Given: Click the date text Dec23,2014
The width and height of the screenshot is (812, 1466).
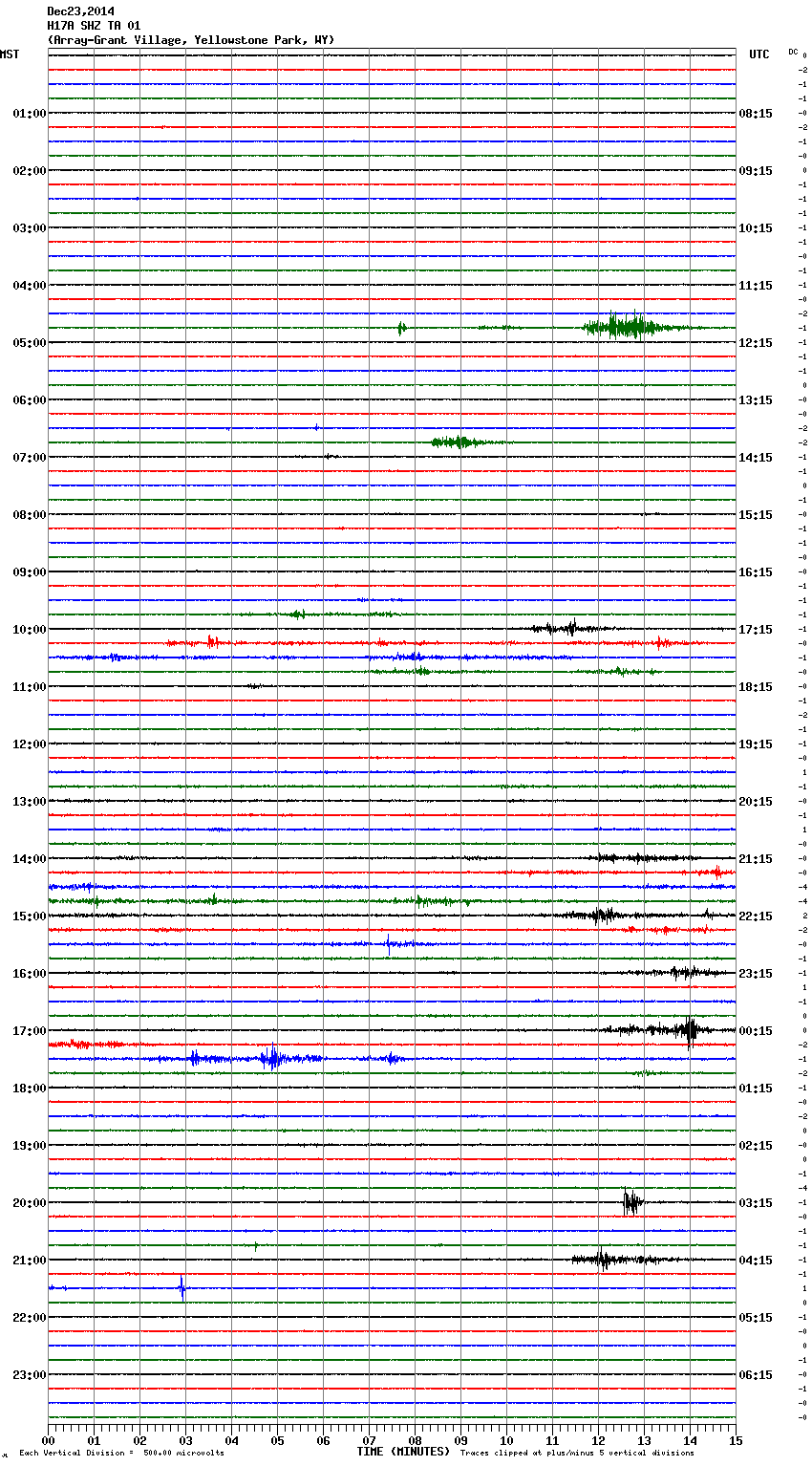Looking at the screenshot, I should (80, 11).
